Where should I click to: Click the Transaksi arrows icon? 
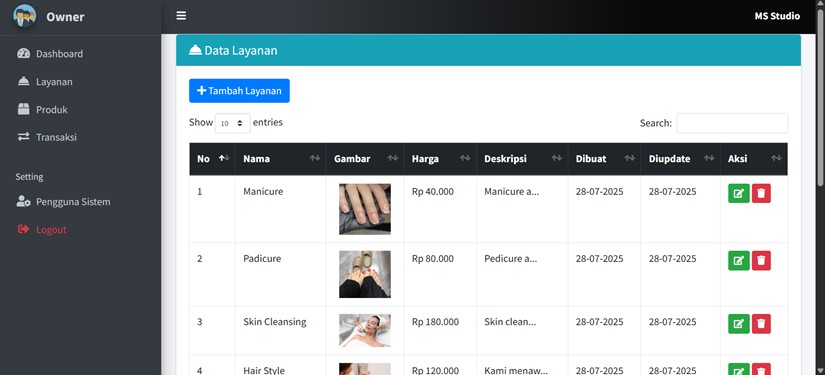[x=23, y=137]
